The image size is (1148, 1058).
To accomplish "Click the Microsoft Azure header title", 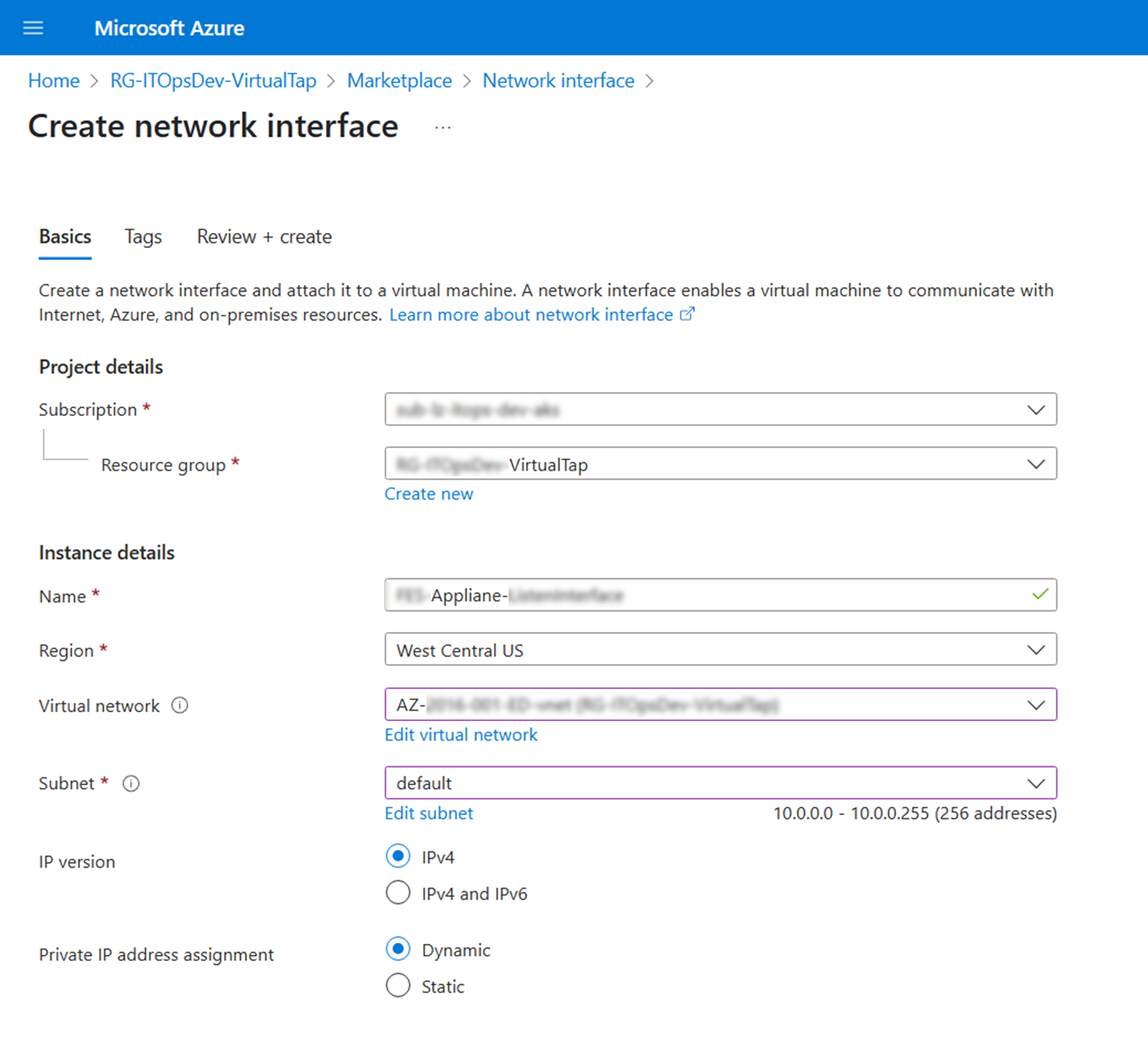I will tap(169, 28).
